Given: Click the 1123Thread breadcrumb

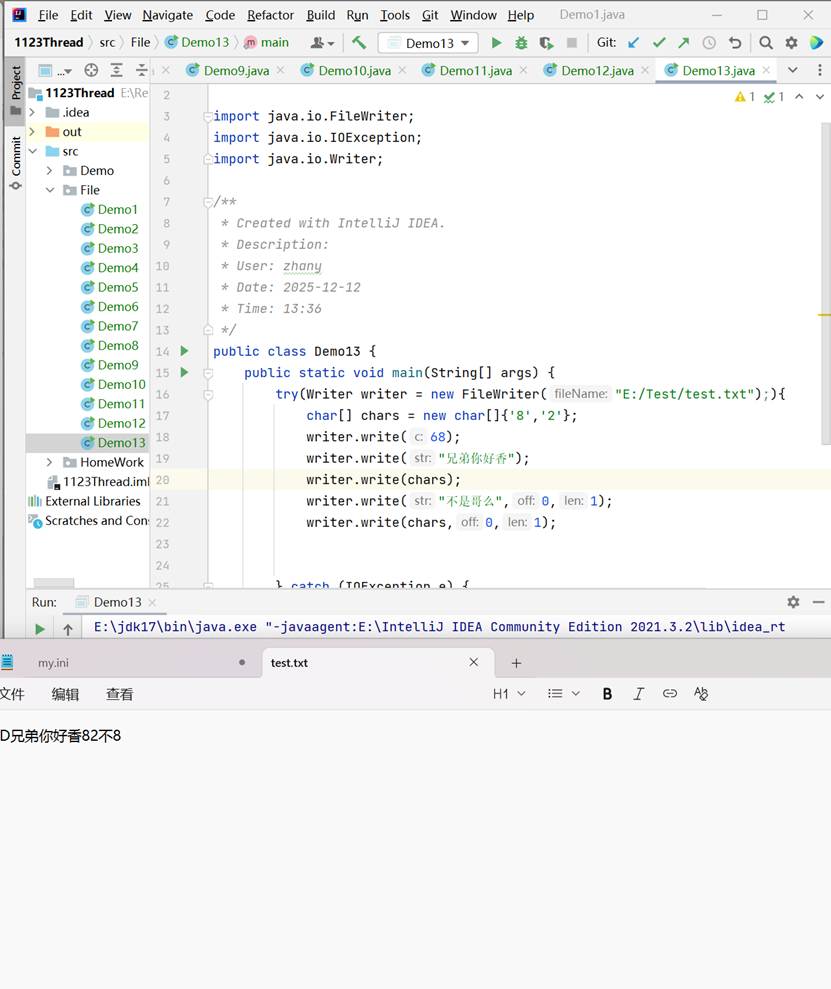Looking at the screenshot, I should (x=49, y=42).
